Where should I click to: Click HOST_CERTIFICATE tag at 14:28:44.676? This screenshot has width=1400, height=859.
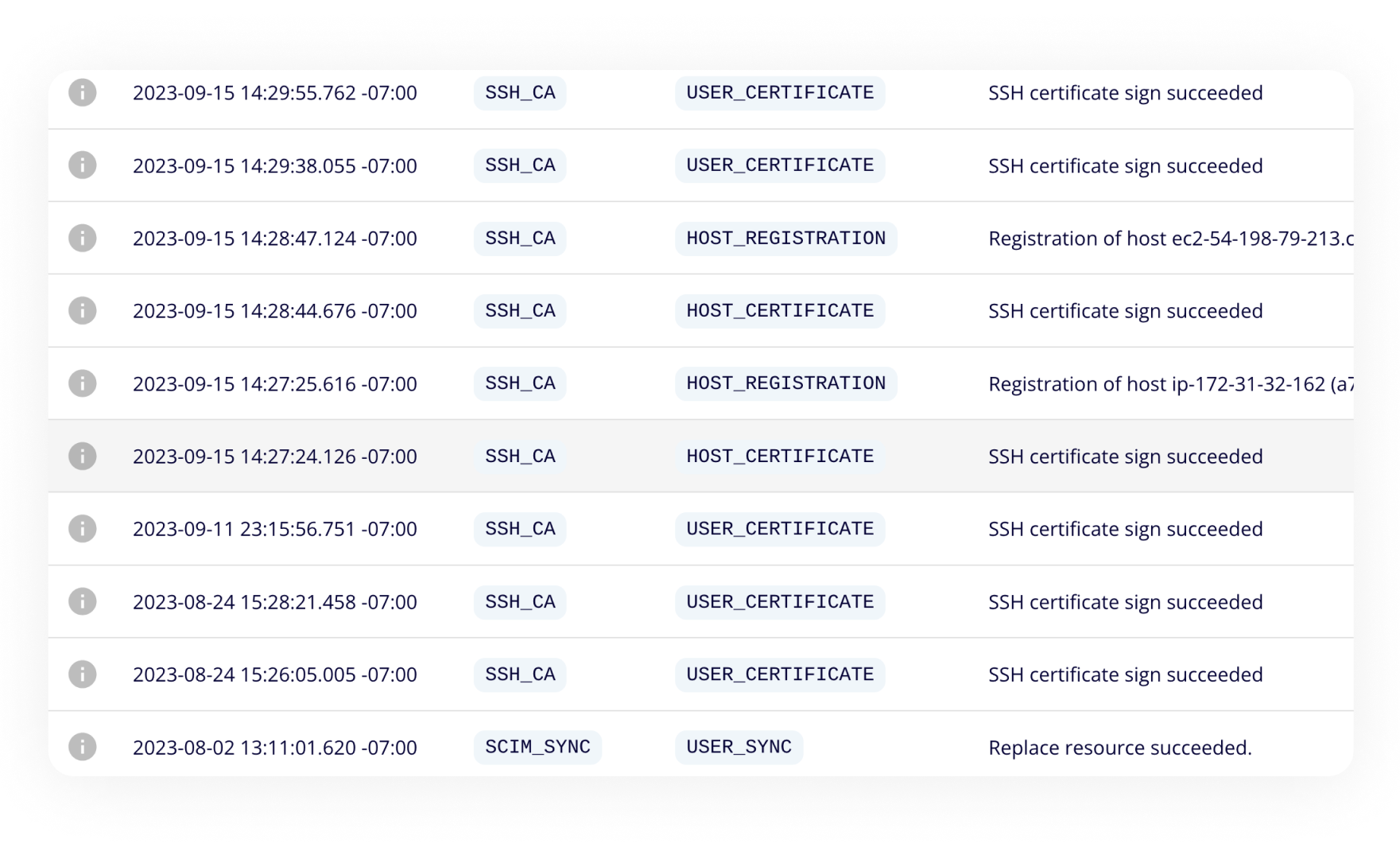click(780, 310)
